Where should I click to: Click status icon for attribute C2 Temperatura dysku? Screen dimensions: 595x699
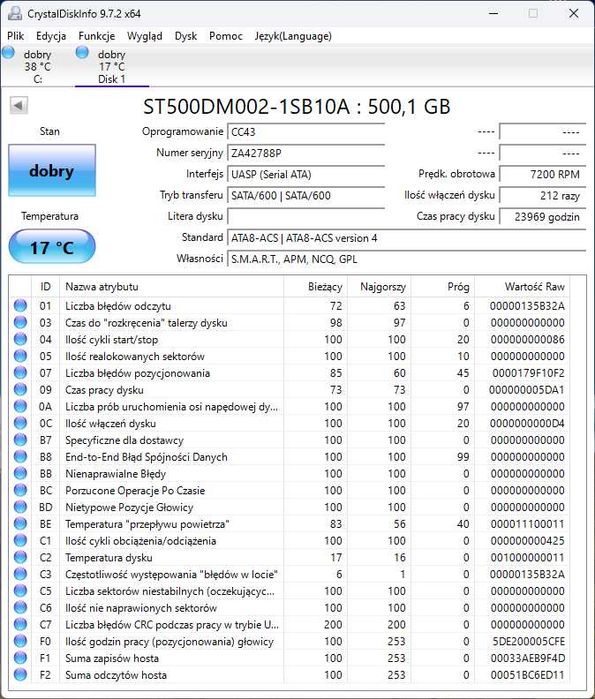point(20,557)
